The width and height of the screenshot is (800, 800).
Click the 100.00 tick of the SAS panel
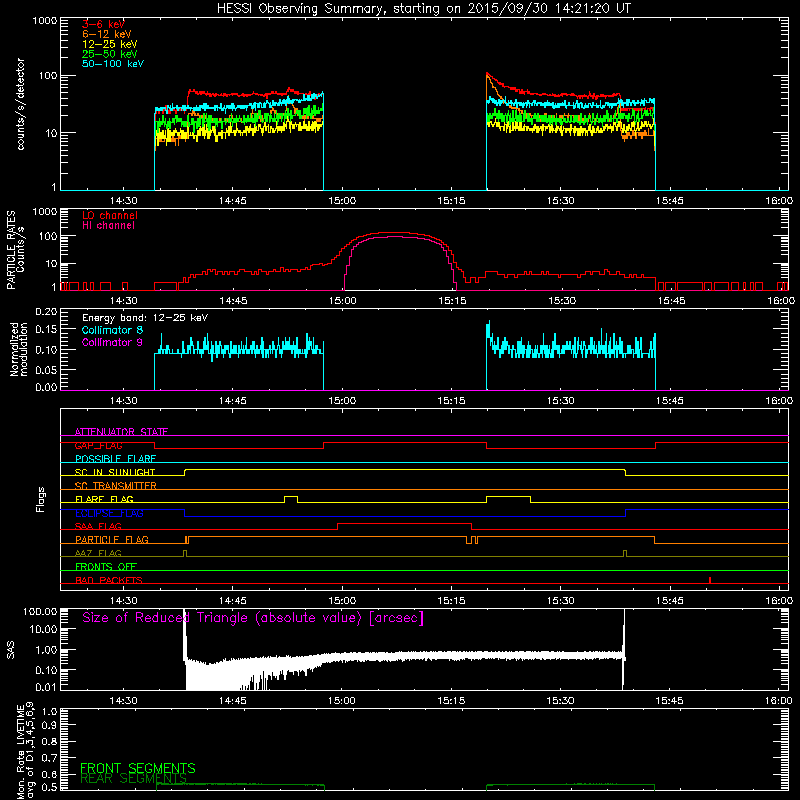(x=40, y=611)
